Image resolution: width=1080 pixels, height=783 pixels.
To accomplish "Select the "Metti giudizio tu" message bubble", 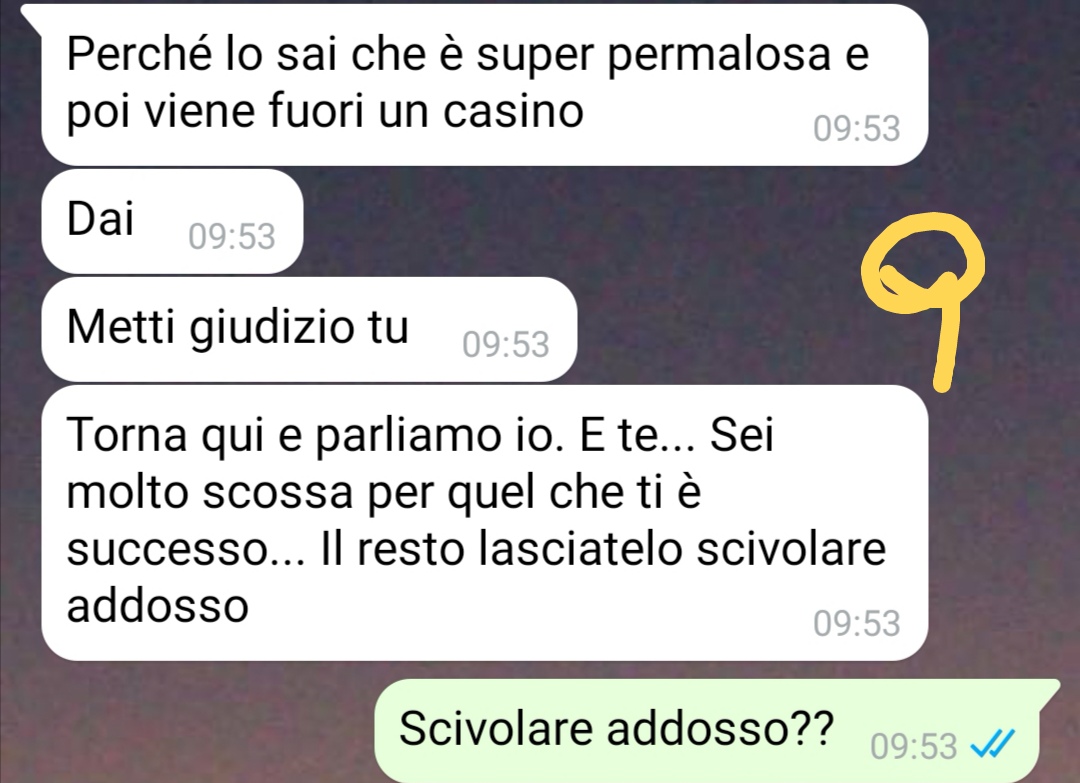I will coord(309,329).
